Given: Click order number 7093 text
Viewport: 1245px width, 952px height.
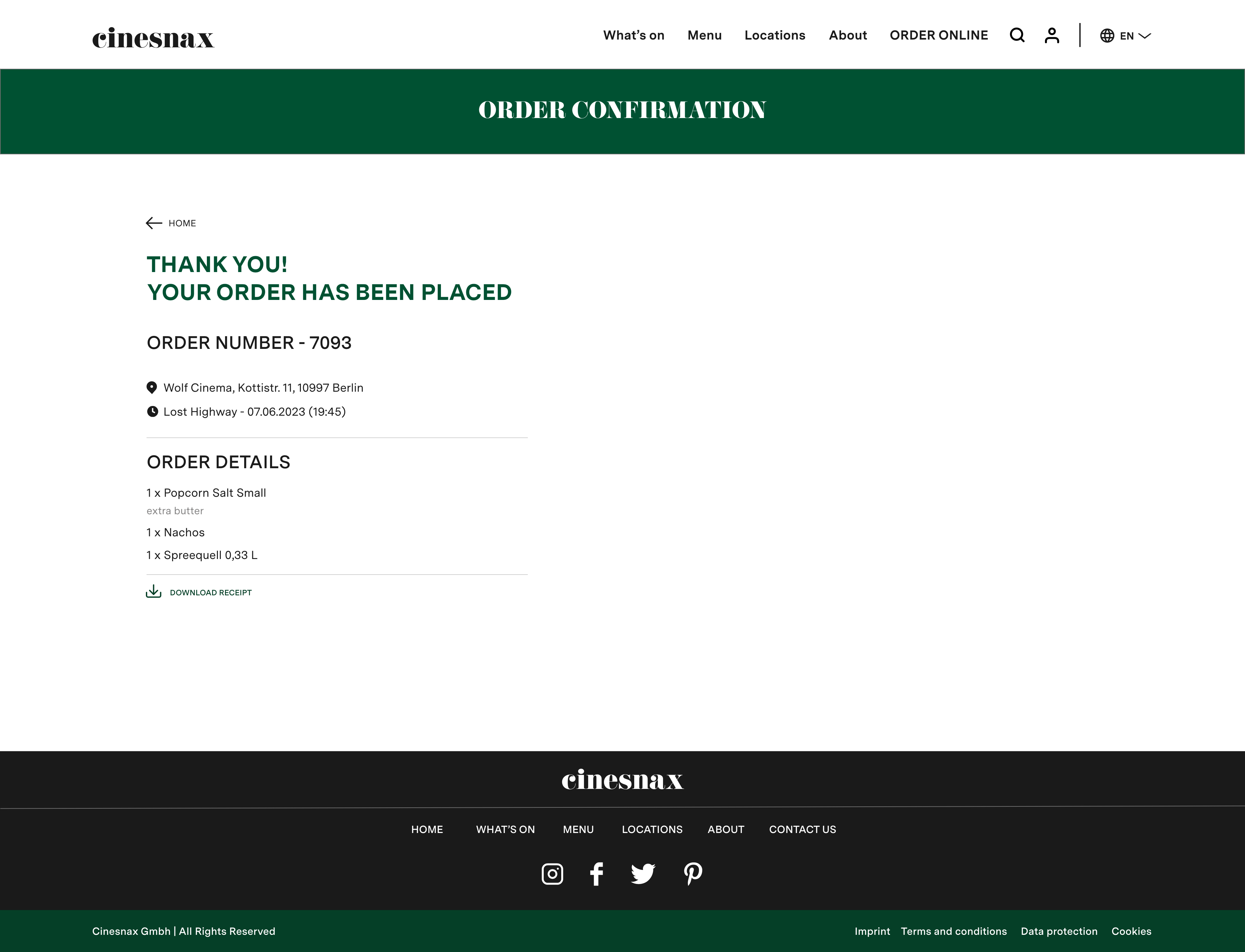Looking at the screenshot, I should pyautogui.click(x=249, y=343).
